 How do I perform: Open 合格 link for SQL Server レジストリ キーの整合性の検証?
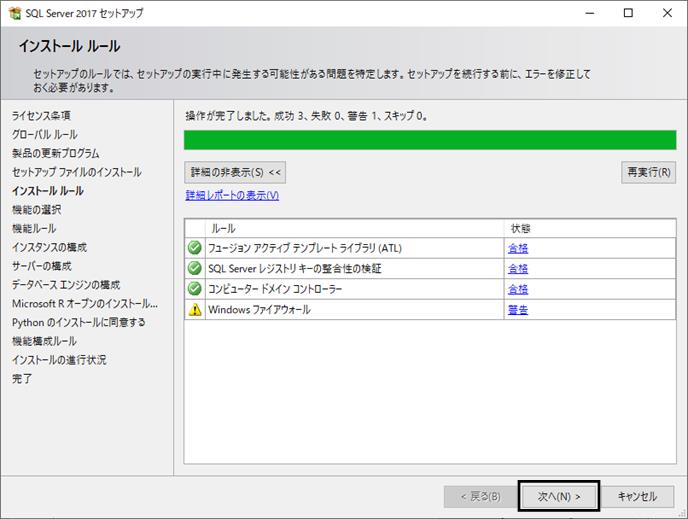click(x=518, y=268)
